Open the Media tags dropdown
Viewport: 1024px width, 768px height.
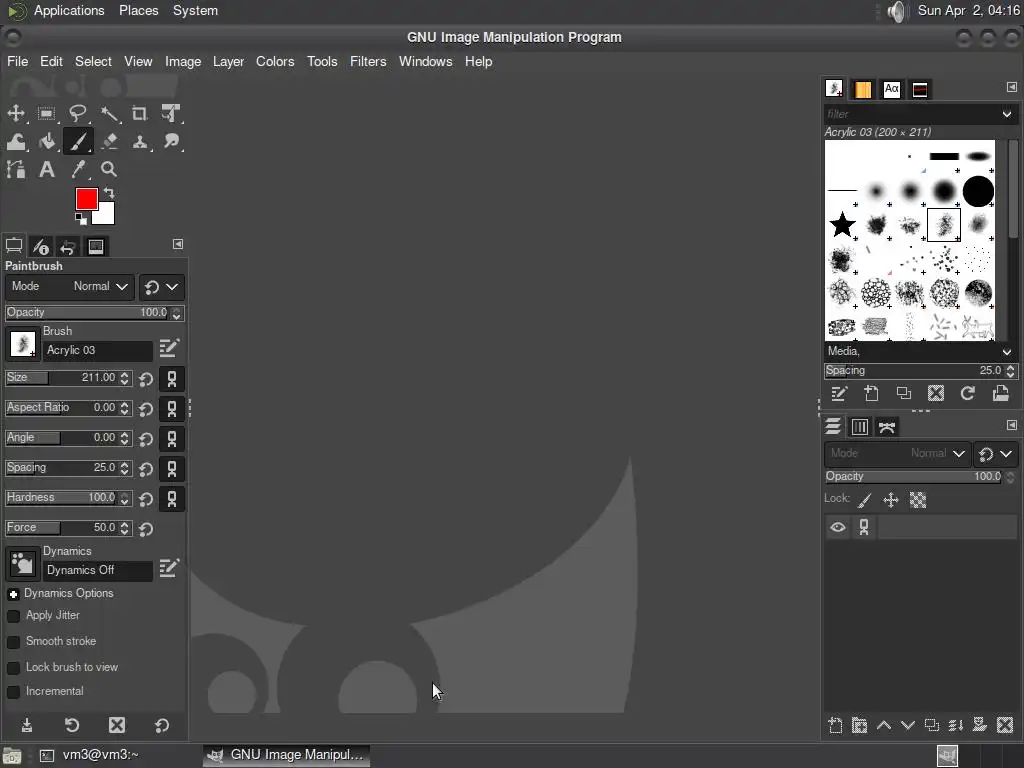pyautogui.click(x=1007, y=352)
